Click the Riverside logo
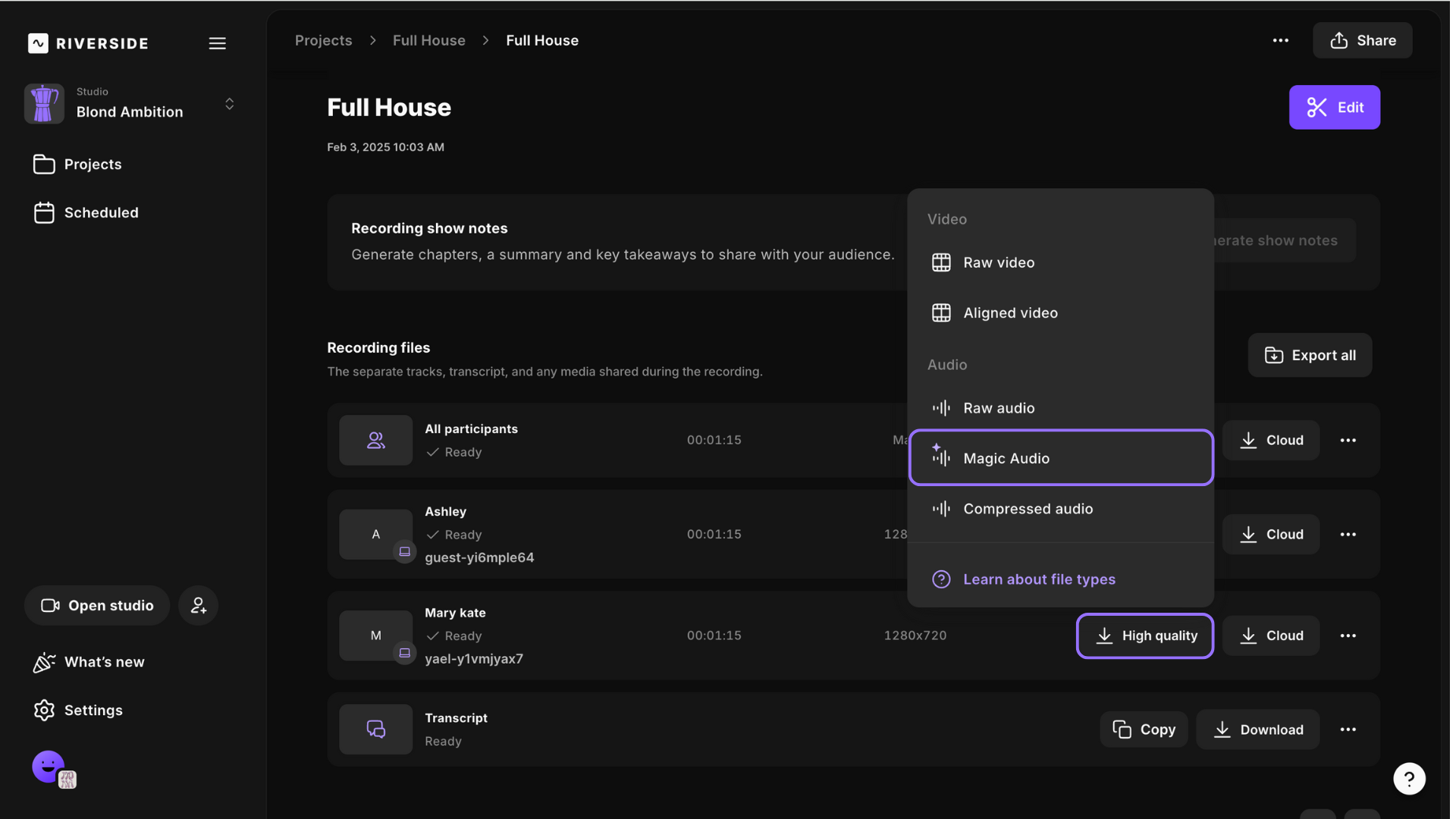Viewport: 1456px width, 819px height. point(88,43)
